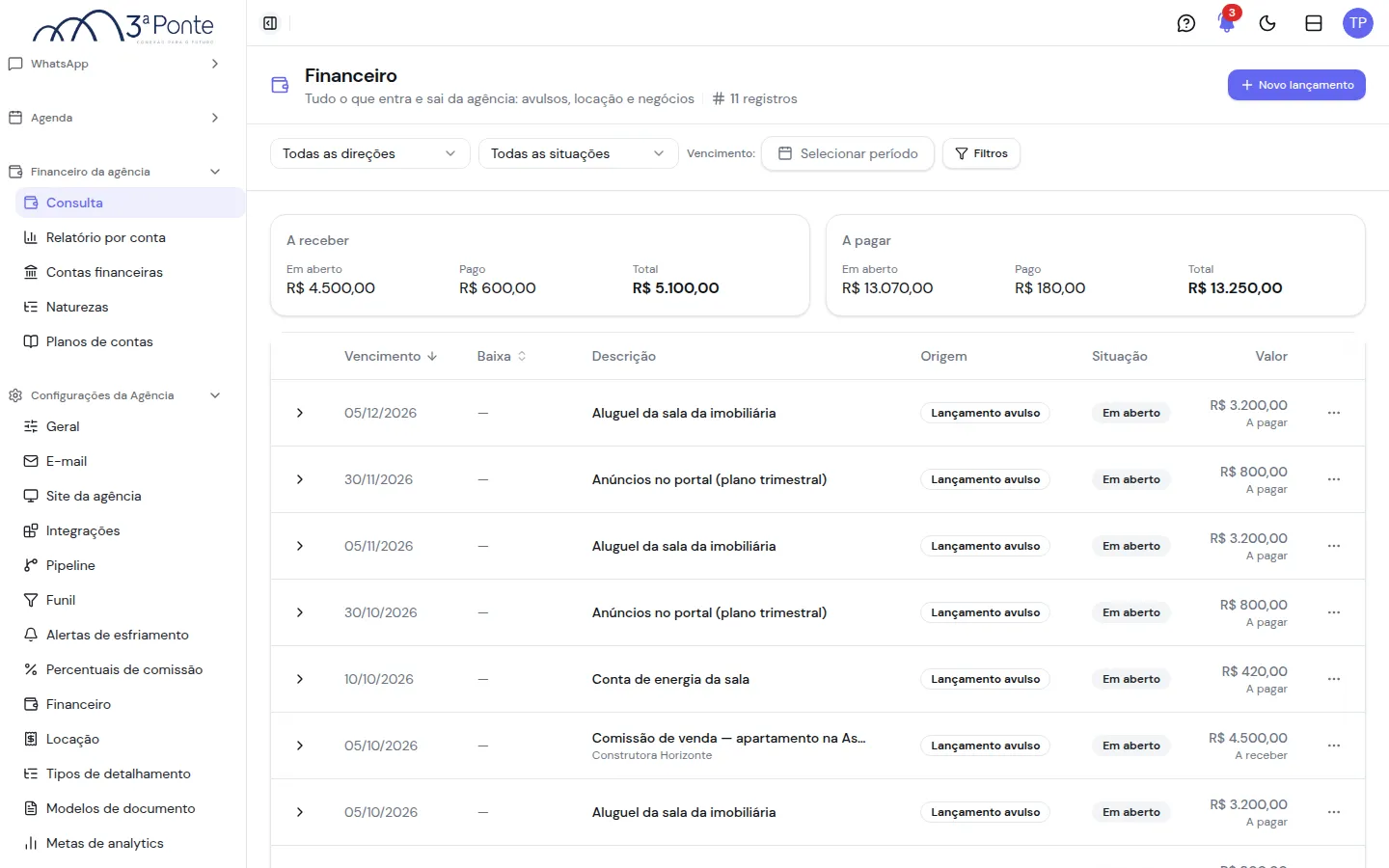Click Novo lançamento button
Screen dimensions: 1389x868
point(1296,85)
